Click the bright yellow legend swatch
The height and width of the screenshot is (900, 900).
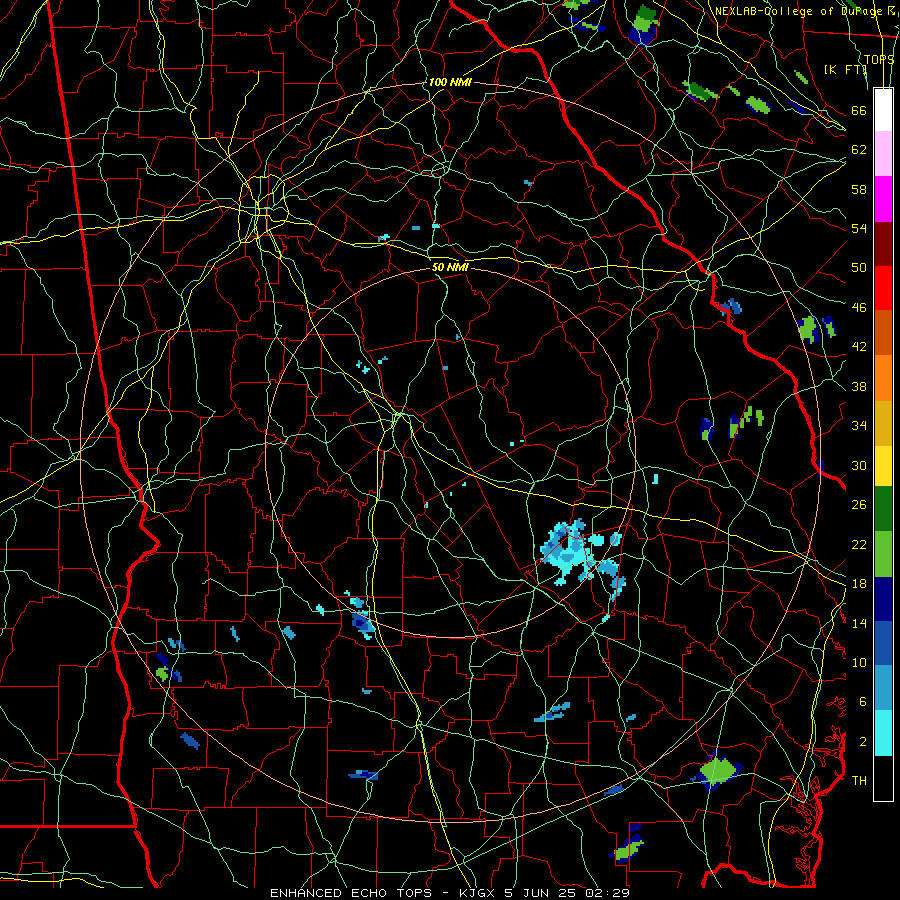883,465
